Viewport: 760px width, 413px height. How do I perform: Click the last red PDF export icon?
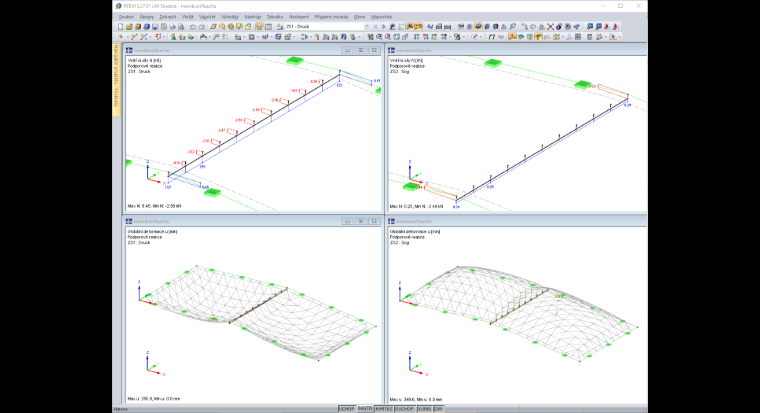(x=616, y=27)
